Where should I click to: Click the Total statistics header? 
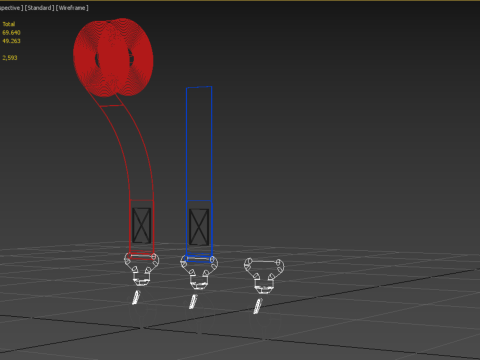tap(9, 24)
